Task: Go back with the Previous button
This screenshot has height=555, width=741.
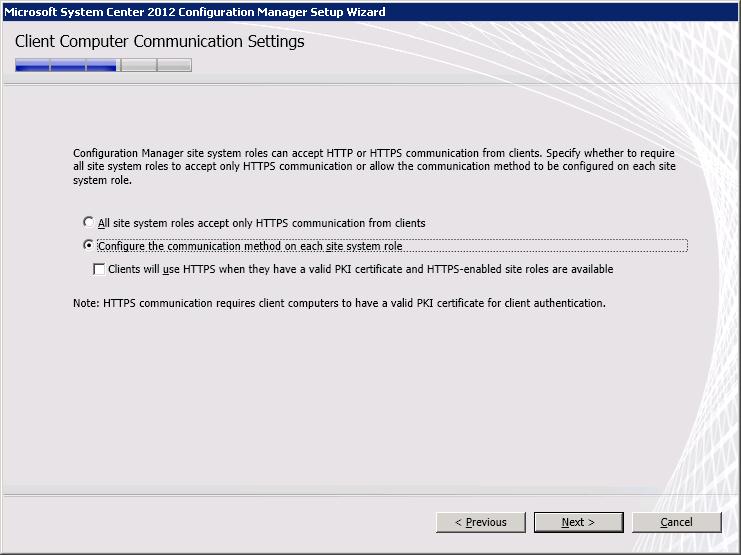Action: (481, 522)
